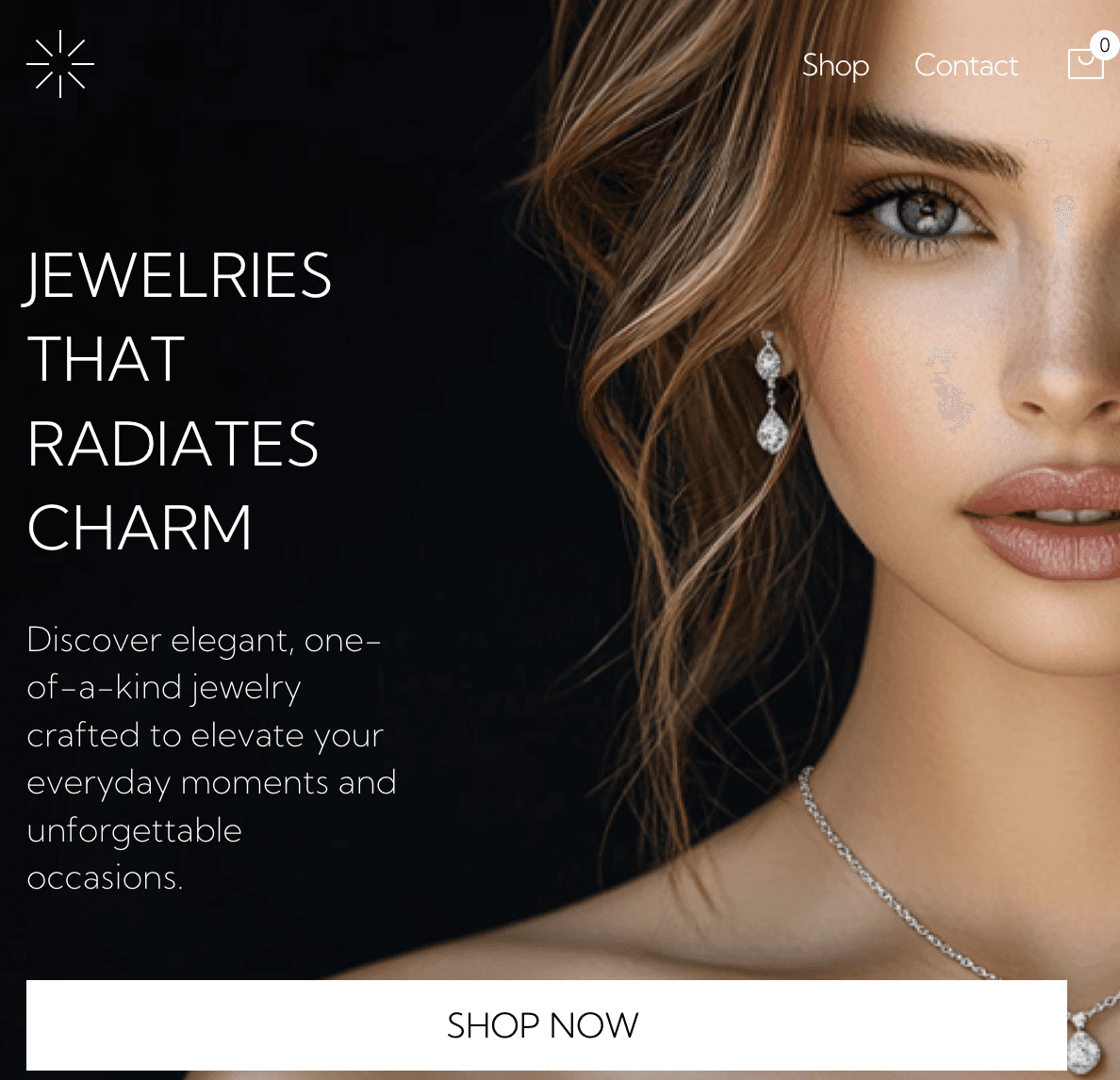Click the model's lips in the photo
This screenshot has width=1120, height=1080.
tap(1045, 518)
